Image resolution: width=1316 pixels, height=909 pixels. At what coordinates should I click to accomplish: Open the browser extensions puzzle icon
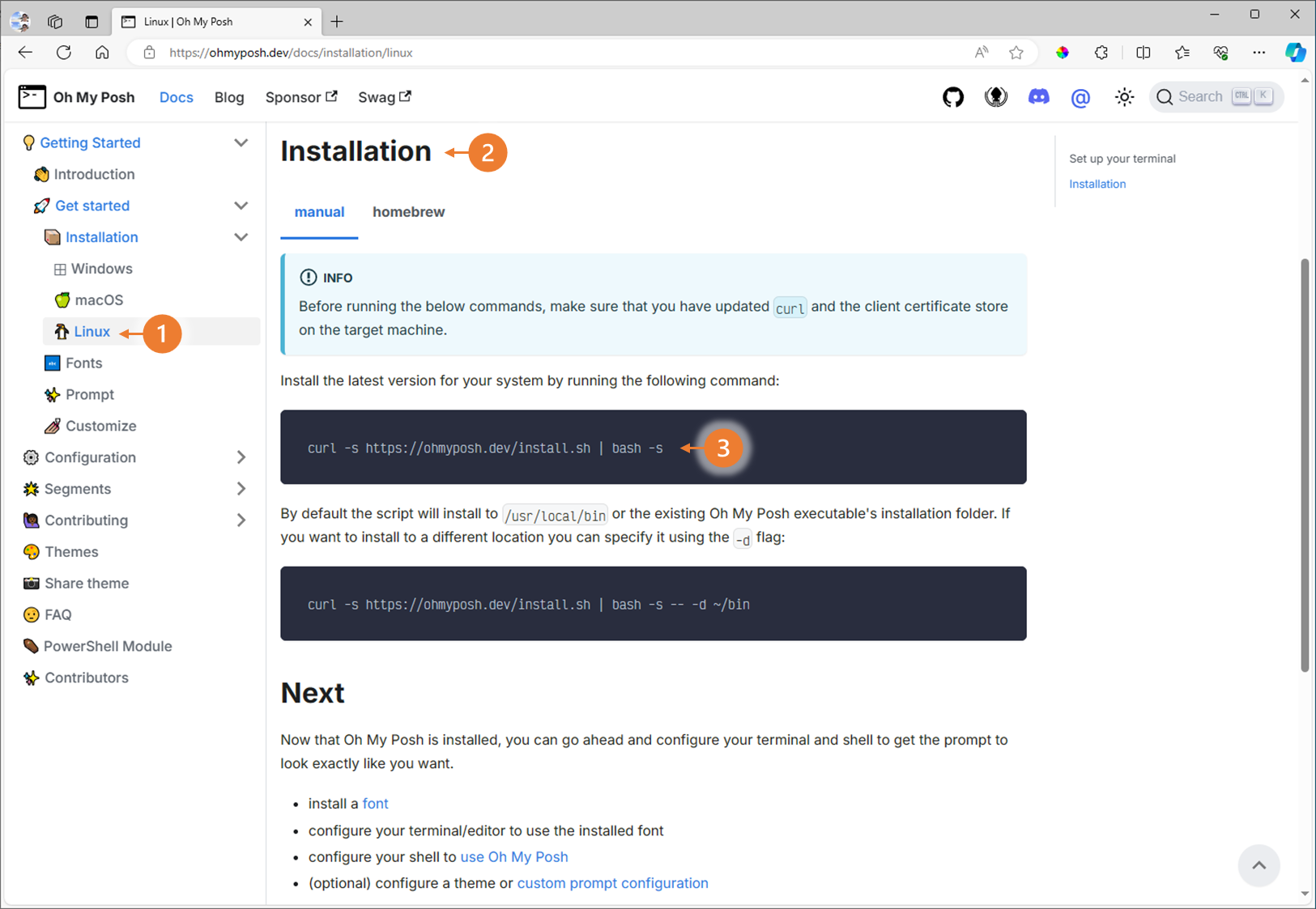1101,53
